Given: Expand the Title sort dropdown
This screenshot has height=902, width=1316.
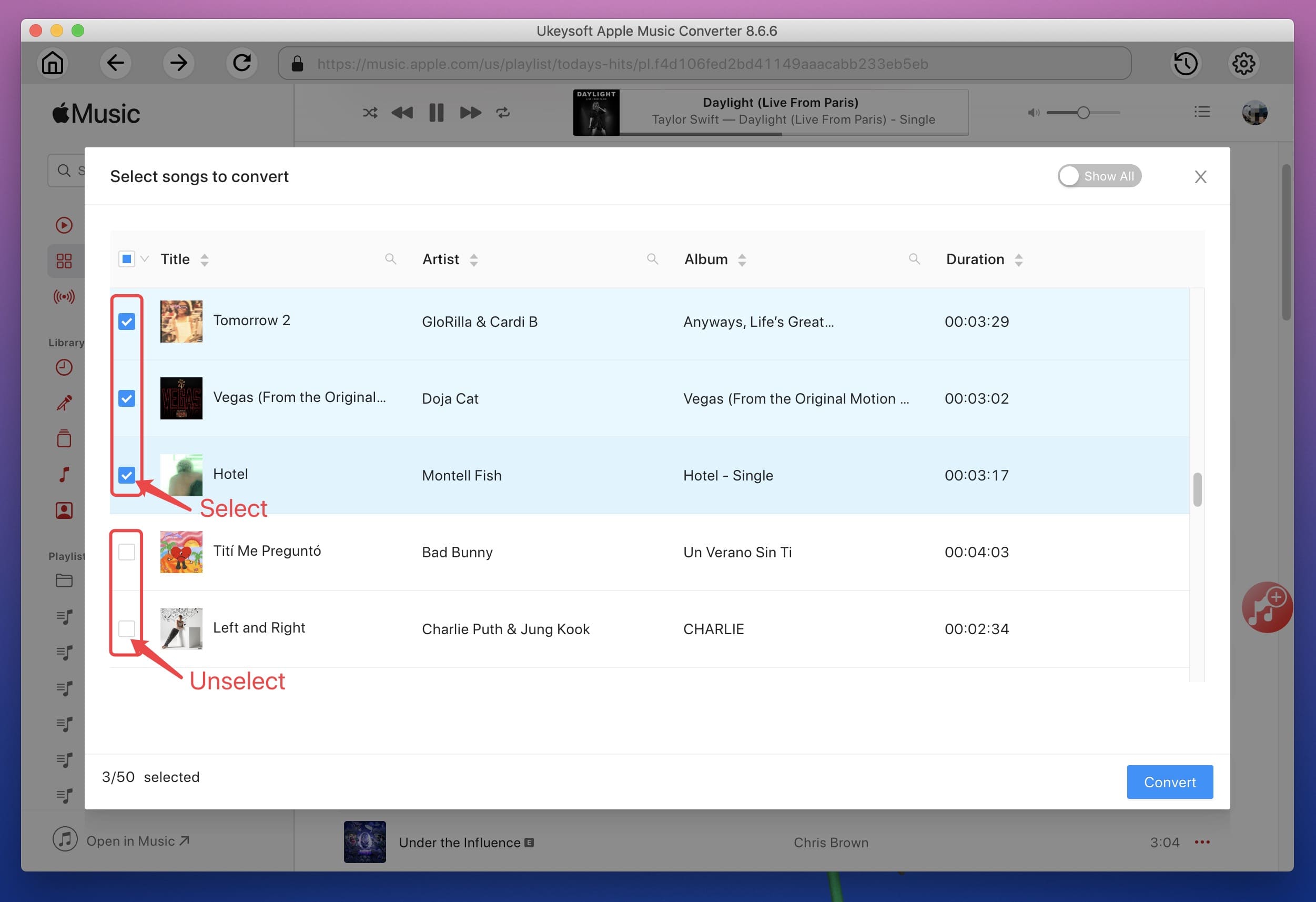Looking at the screenshot, I should click(205, 260).
